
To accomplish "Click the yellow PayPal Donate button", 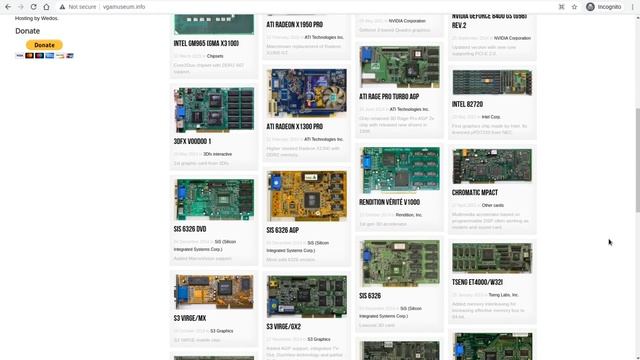I will [44, 45].
